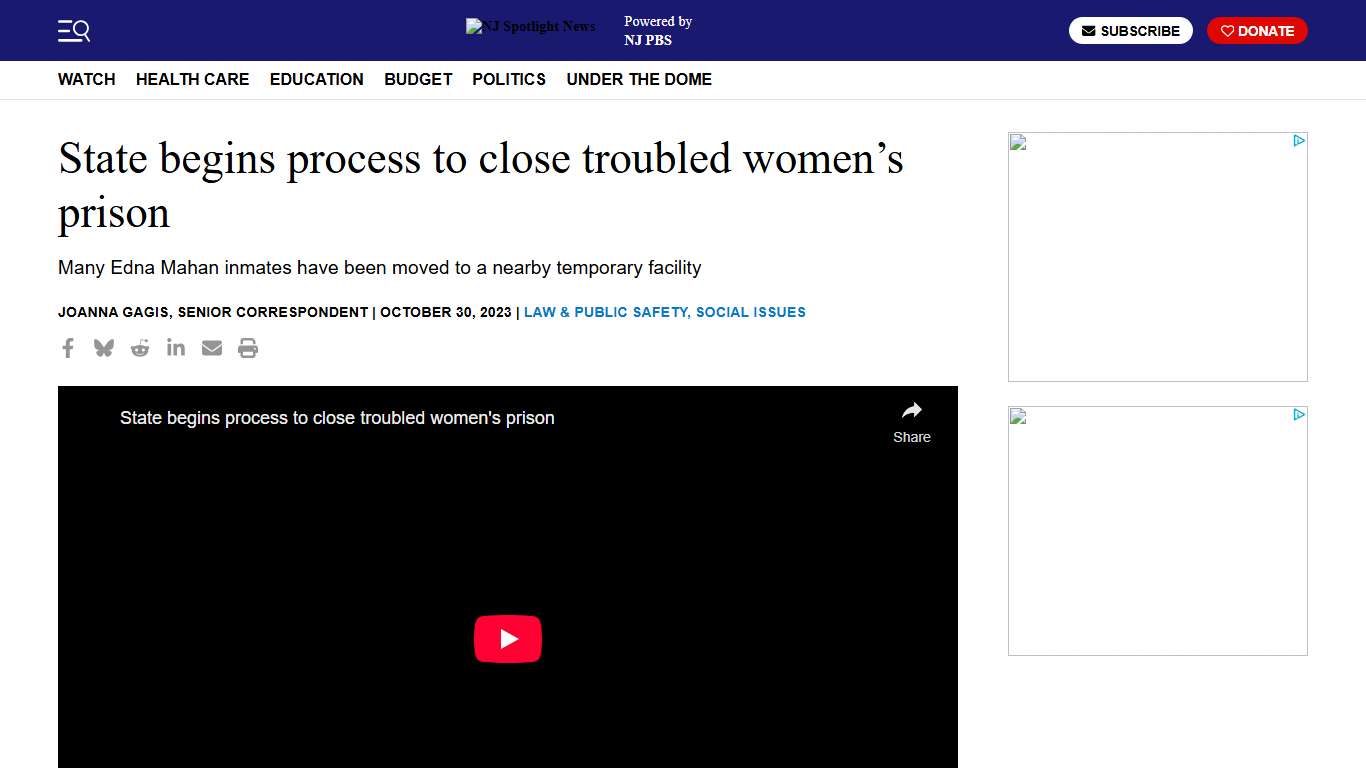
Task: Open the LAW & PUBLIC SAFETY category link
Action: tap(604, 312)
